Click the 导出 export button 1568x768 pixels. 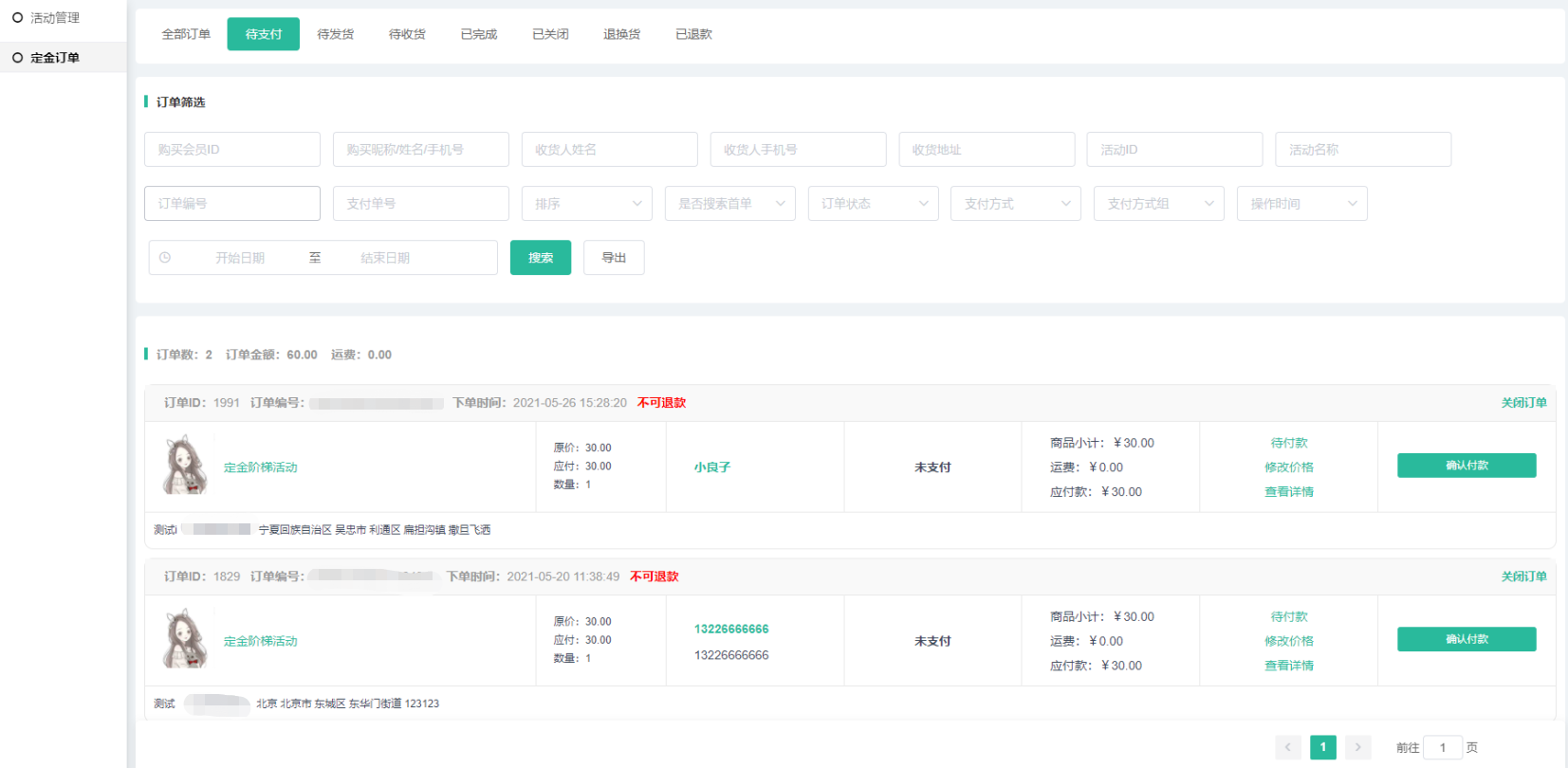pos(614,258)
